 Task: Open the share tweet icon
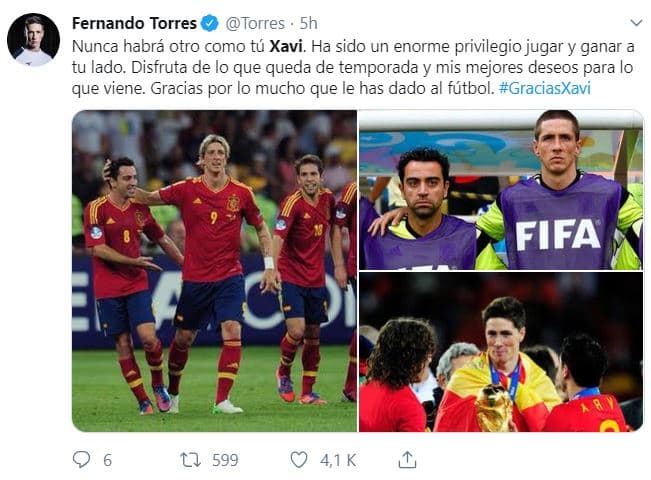point(407,460)
